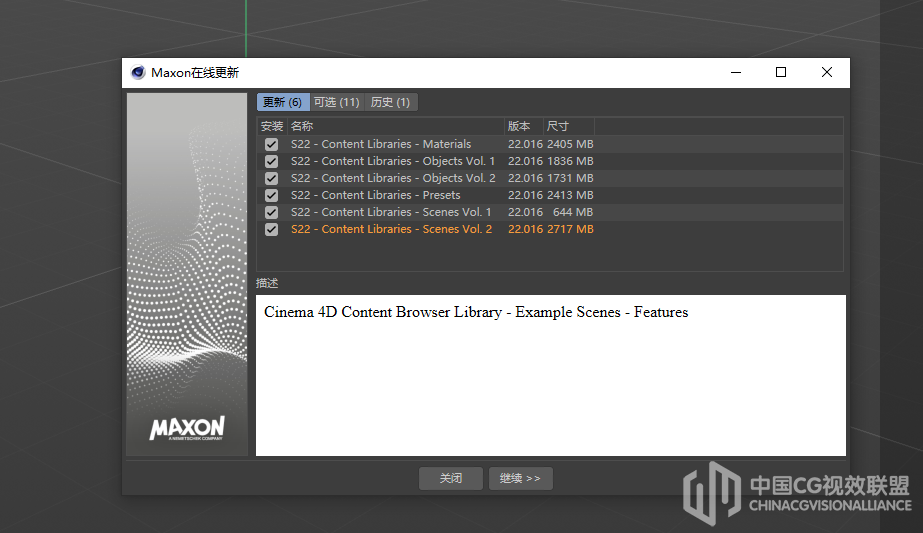
Task: Click the 关闭 button
Action: (451, 478)
